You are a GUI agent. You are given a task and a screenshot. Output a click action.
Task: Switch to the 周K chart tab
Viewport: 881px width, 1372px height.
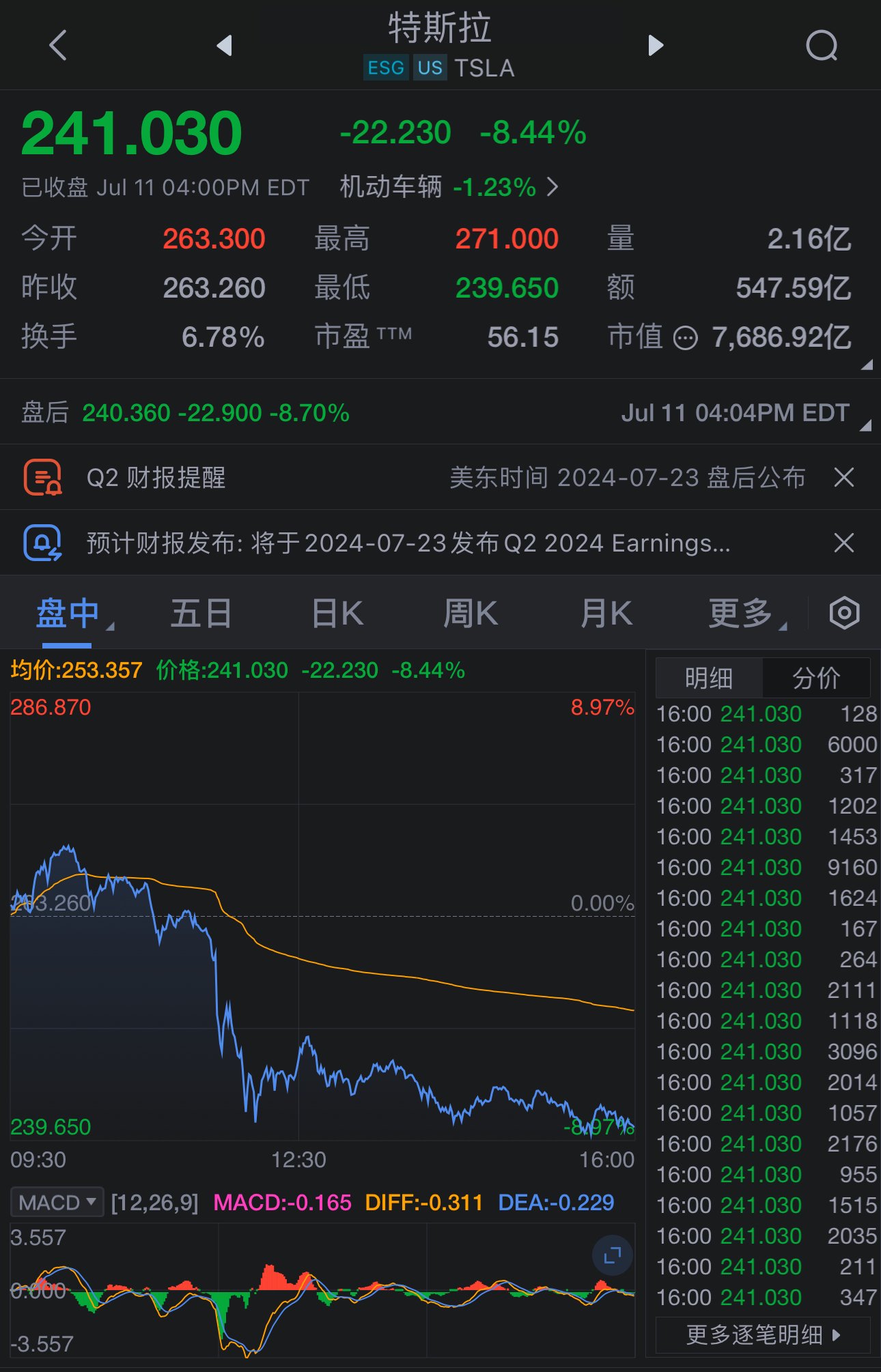click(x=471, y=613)
